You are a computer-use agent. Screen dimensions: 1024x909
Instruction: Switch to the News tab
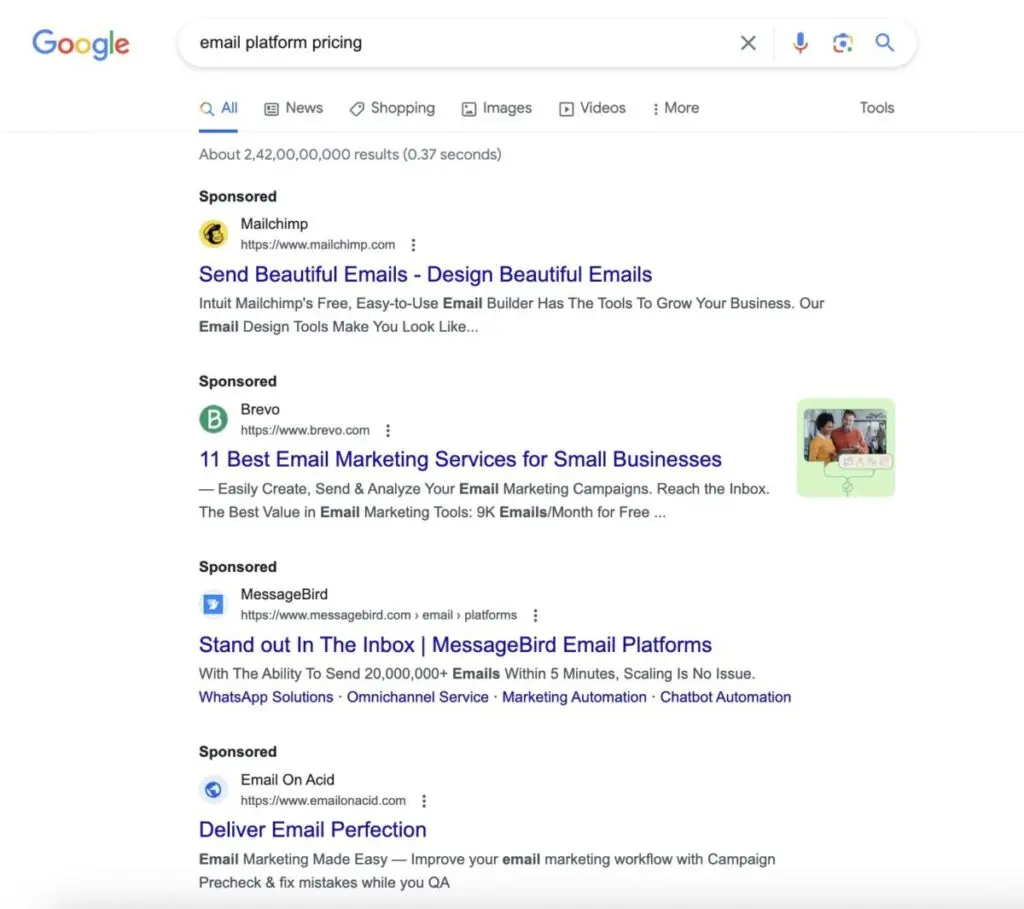pyautogui.click(x=293, y=108)
